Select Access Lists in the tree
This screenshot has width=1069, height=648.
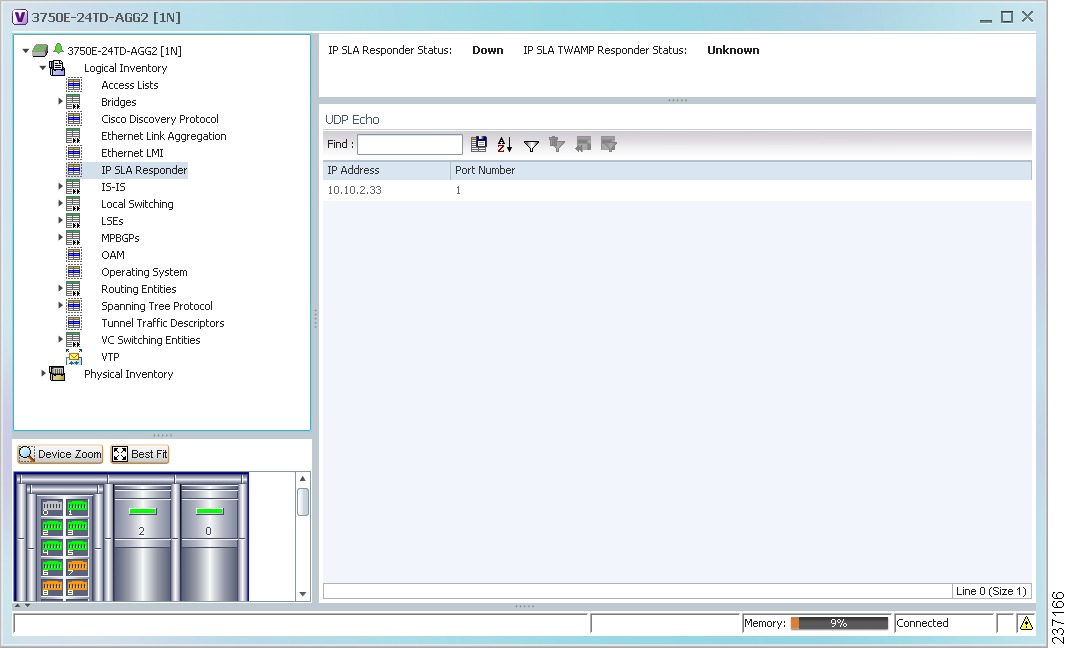tap(130, 85)
